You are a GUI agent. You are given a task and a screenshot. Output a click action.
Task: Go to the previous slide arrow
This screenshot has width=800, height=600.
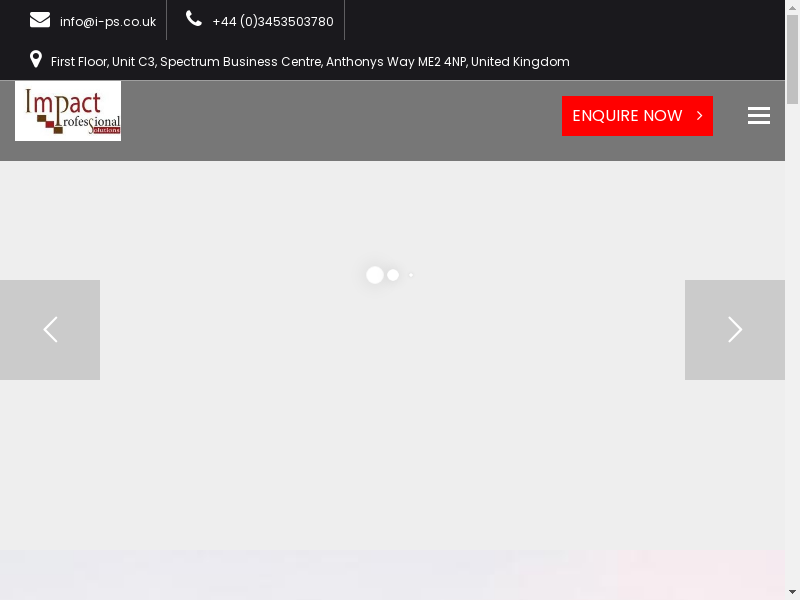point(50,330)
